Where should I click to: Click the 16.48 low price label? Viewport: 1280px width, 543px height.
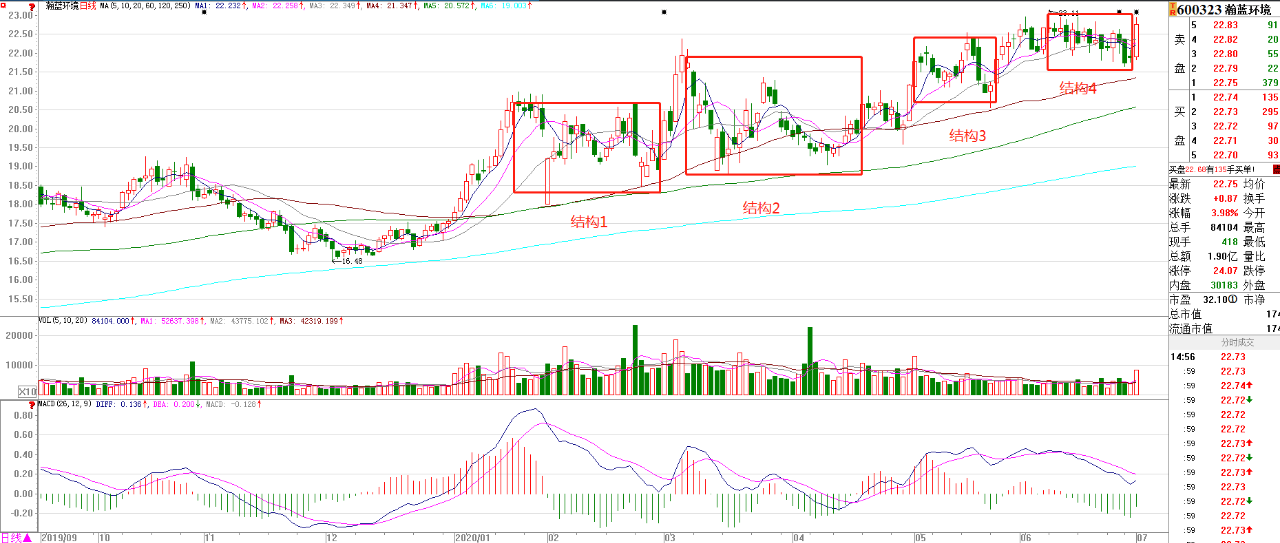click(x=351, y=261)
